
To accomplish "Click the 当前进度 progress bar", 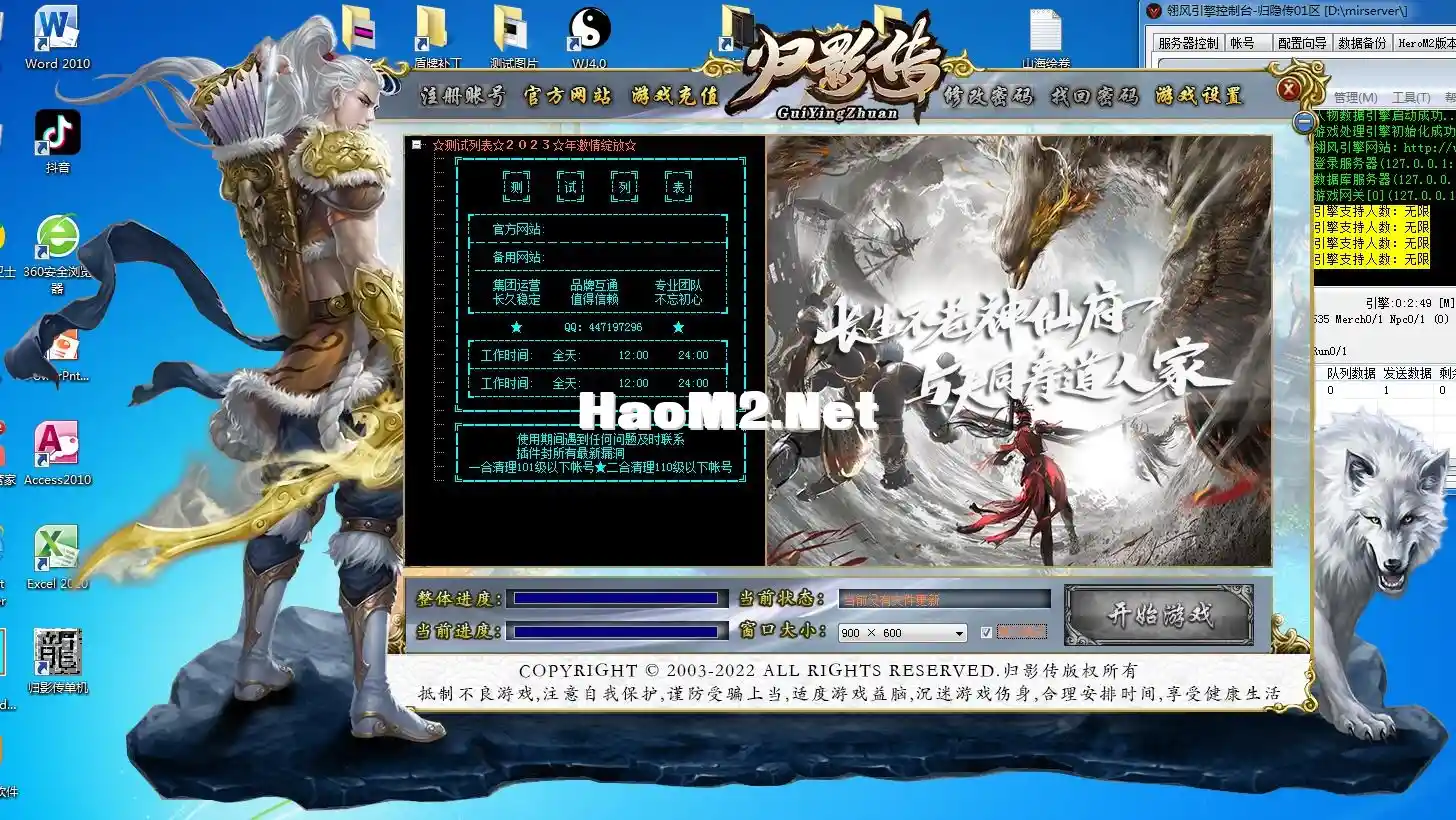I will 617,631.
